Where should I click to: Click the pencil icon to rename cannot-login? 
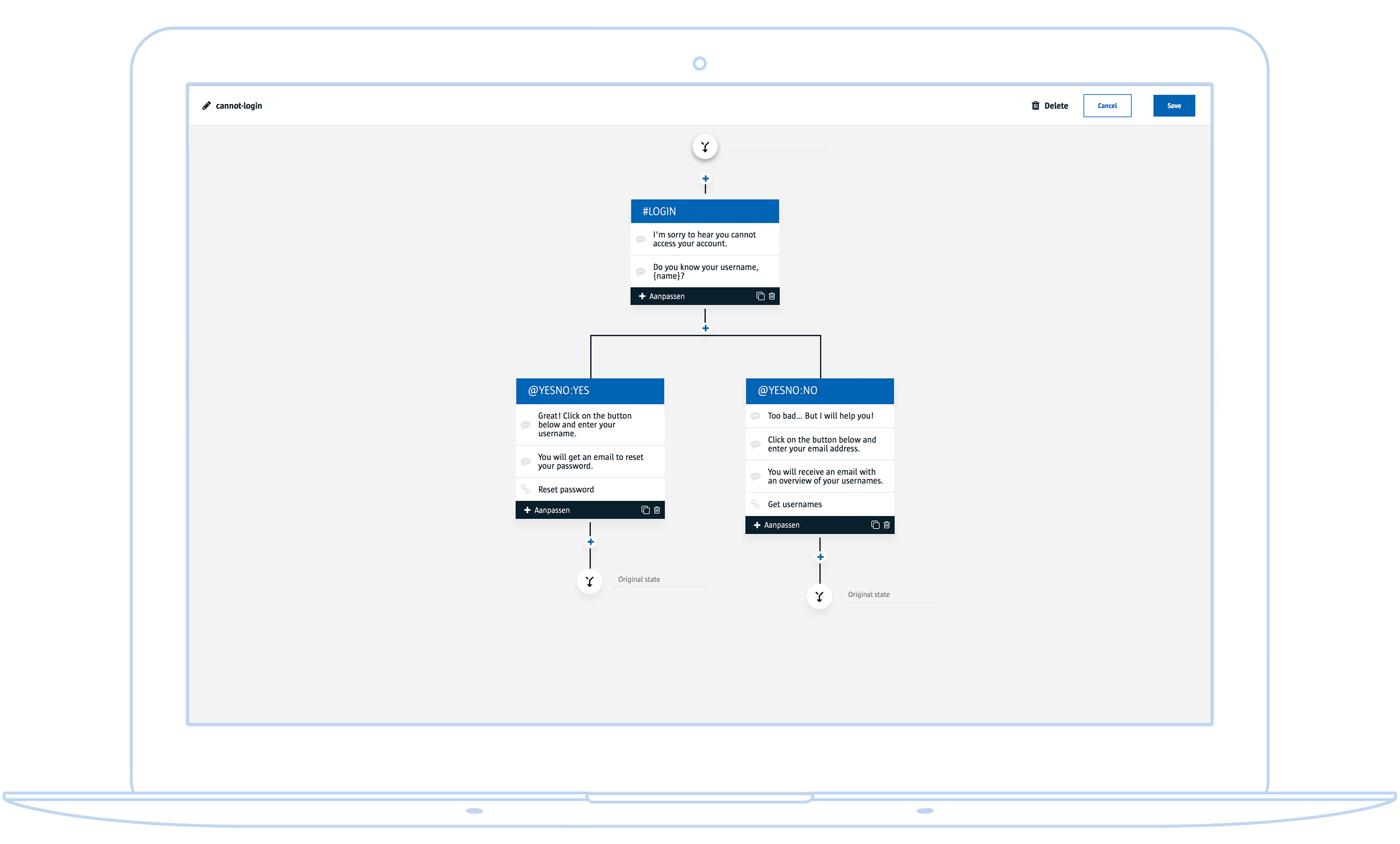(206, 105)
